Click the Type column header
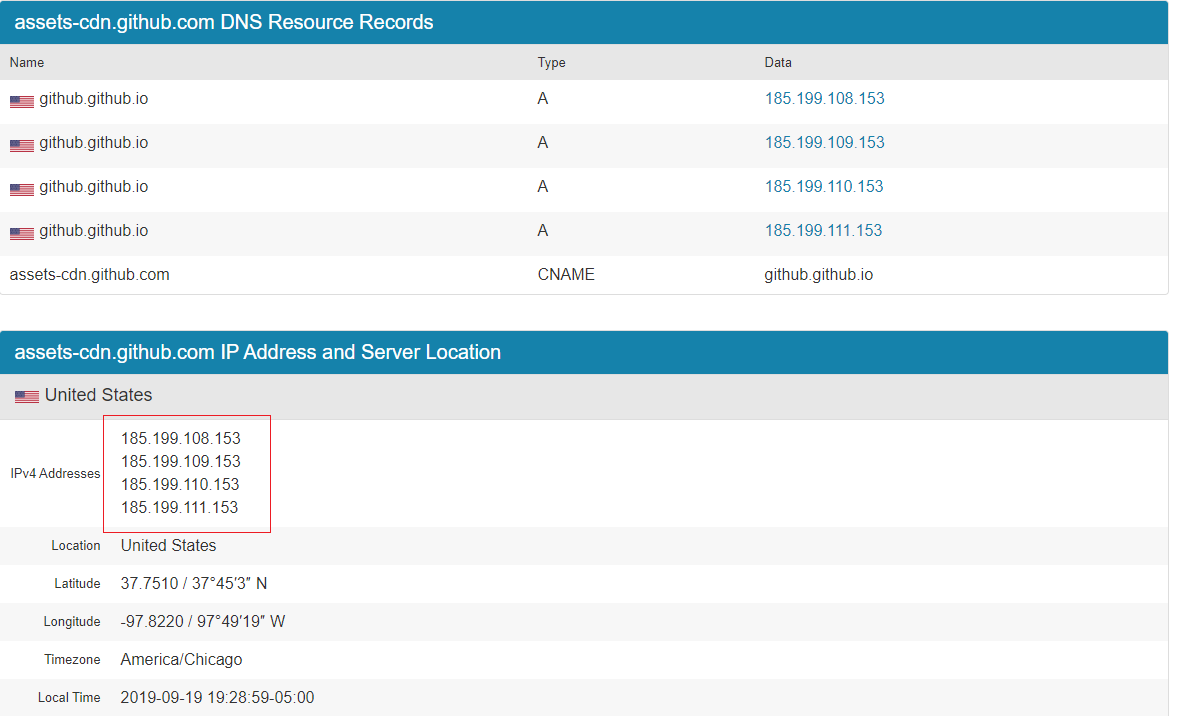The image size is (1183, 716). pos(552,63)
